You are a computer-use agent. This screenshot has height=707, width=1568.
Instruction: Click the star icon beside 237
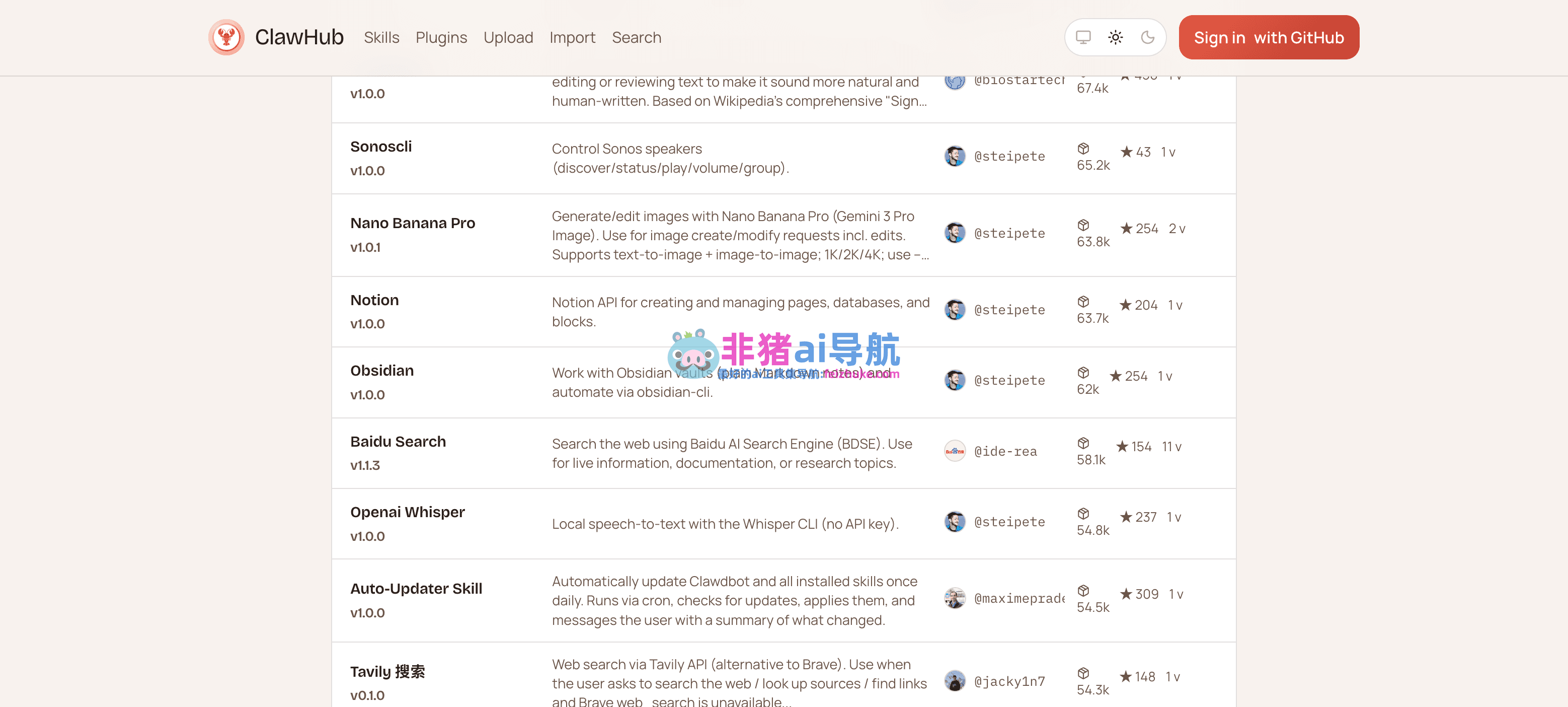pos(1126,517)
